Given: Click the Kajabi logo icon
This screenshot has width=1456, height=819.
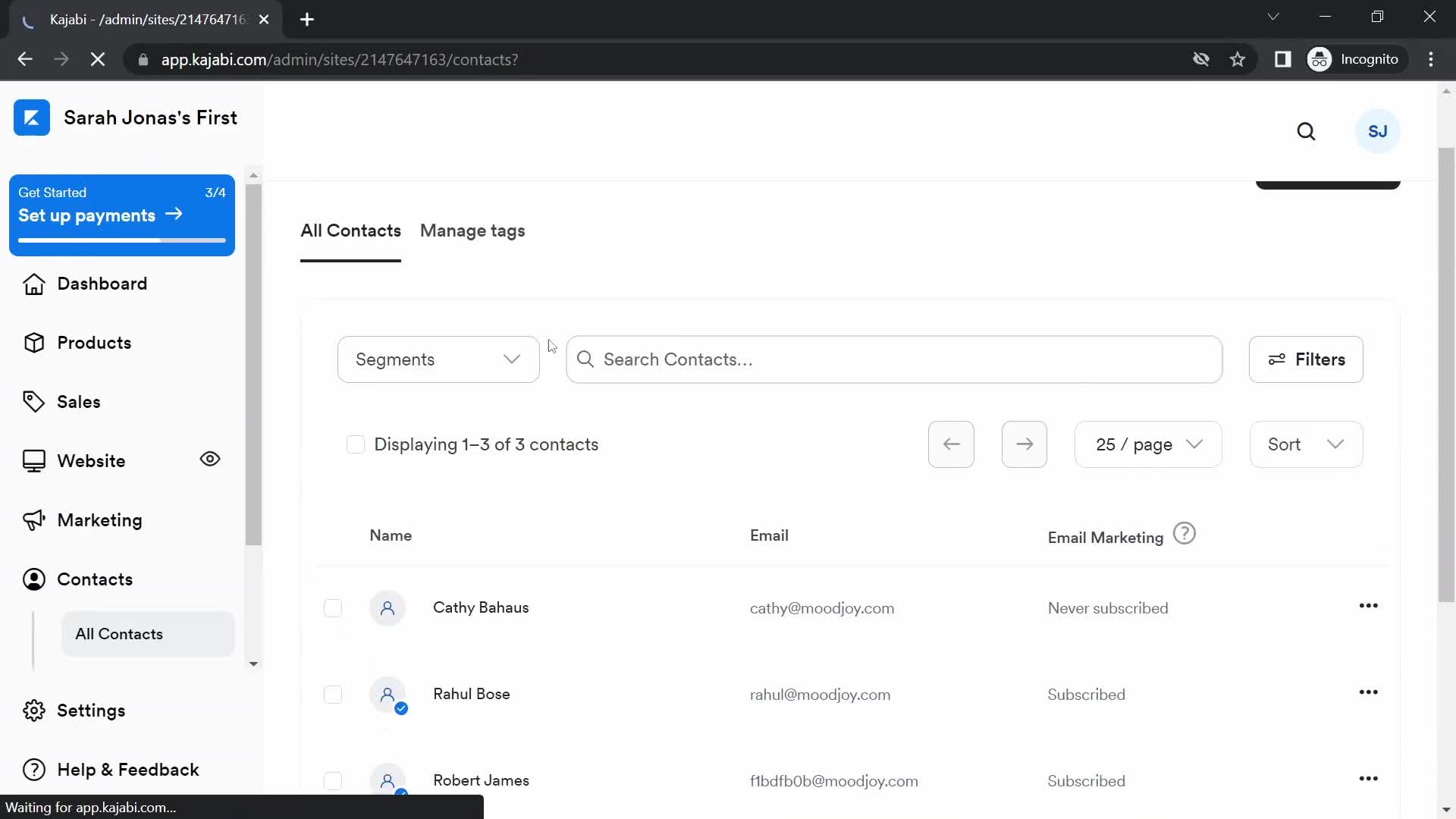Looking at the screenshot, I should click(x=32, y=118).
